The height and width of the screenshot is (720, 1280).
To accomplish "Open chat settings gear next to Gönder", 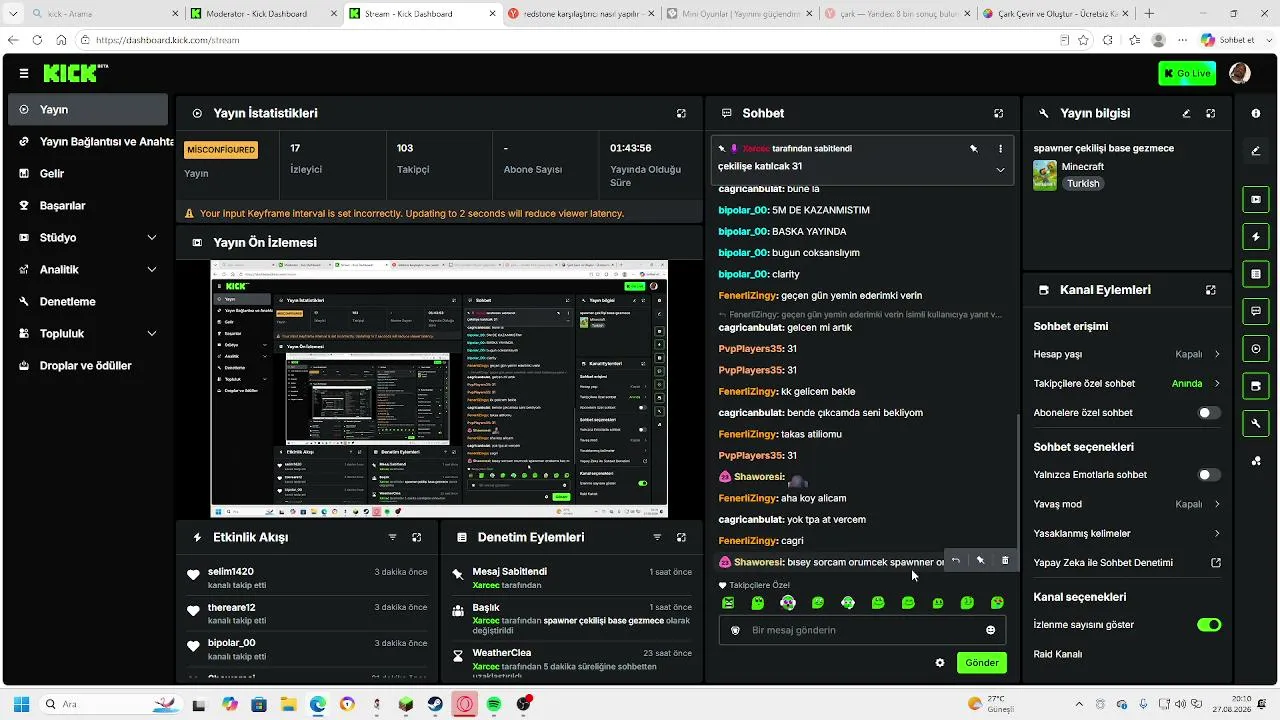I will tap(940, 663).
